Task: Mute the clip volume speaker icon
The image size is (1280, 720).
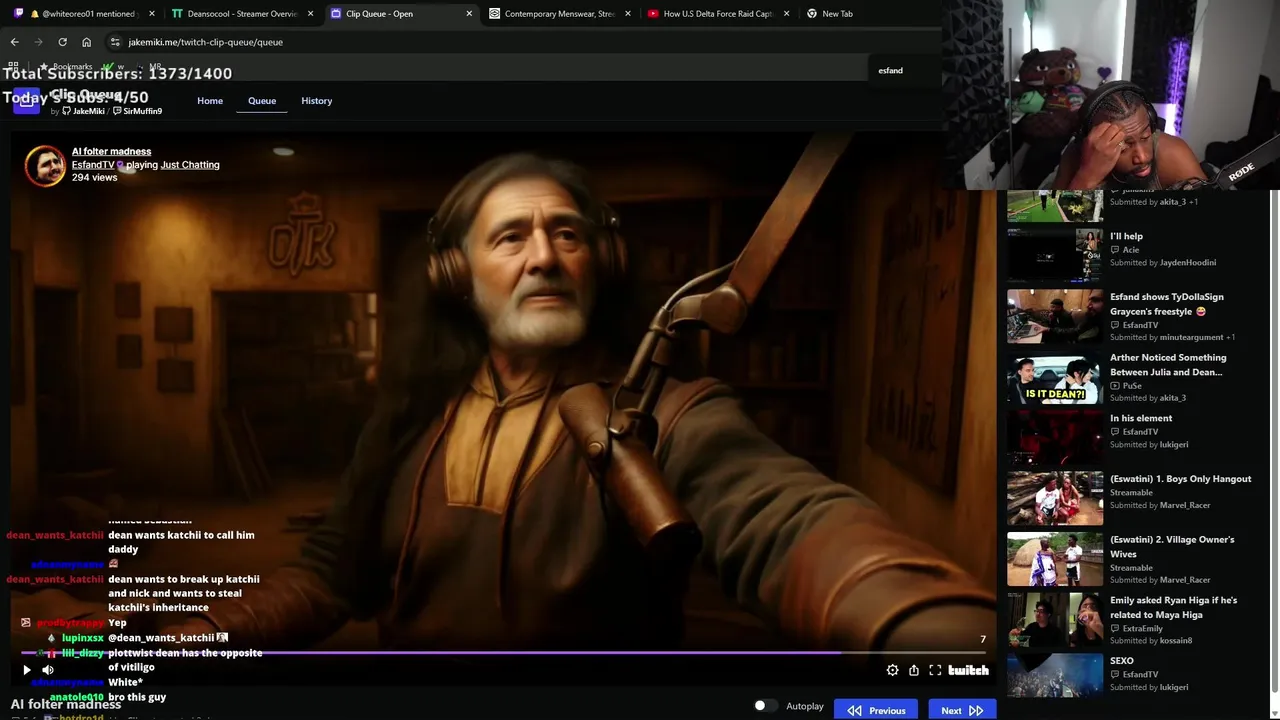Action: tap(48, 670)
